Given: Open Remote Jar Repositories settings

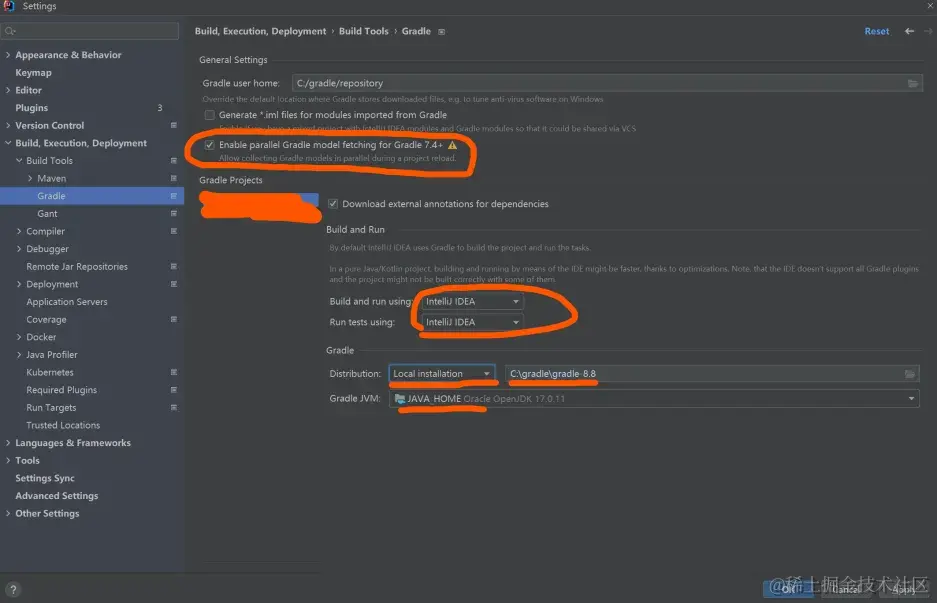Looking at the screenshot, I should click(77, 267).
